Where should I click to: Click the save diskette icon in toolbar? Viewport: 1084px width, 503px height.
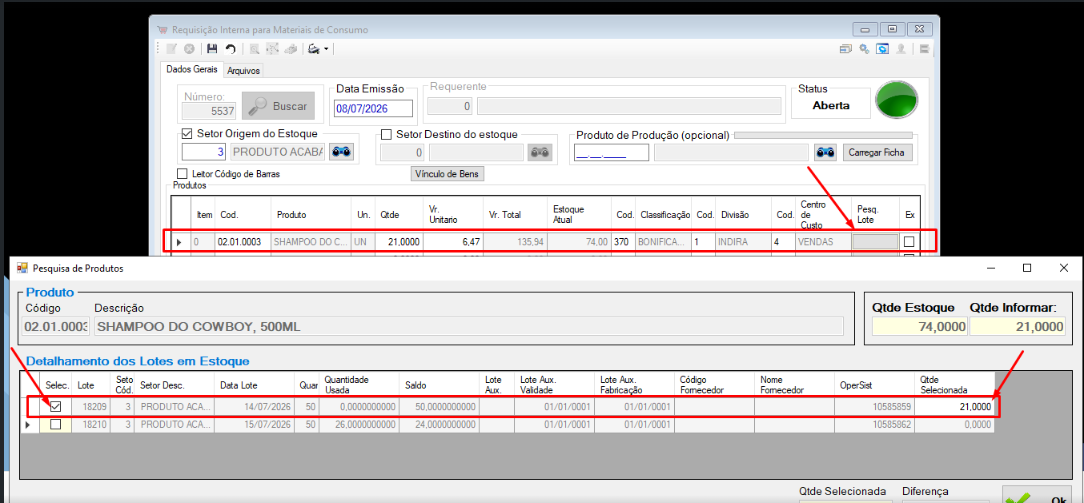pos(212,49)
